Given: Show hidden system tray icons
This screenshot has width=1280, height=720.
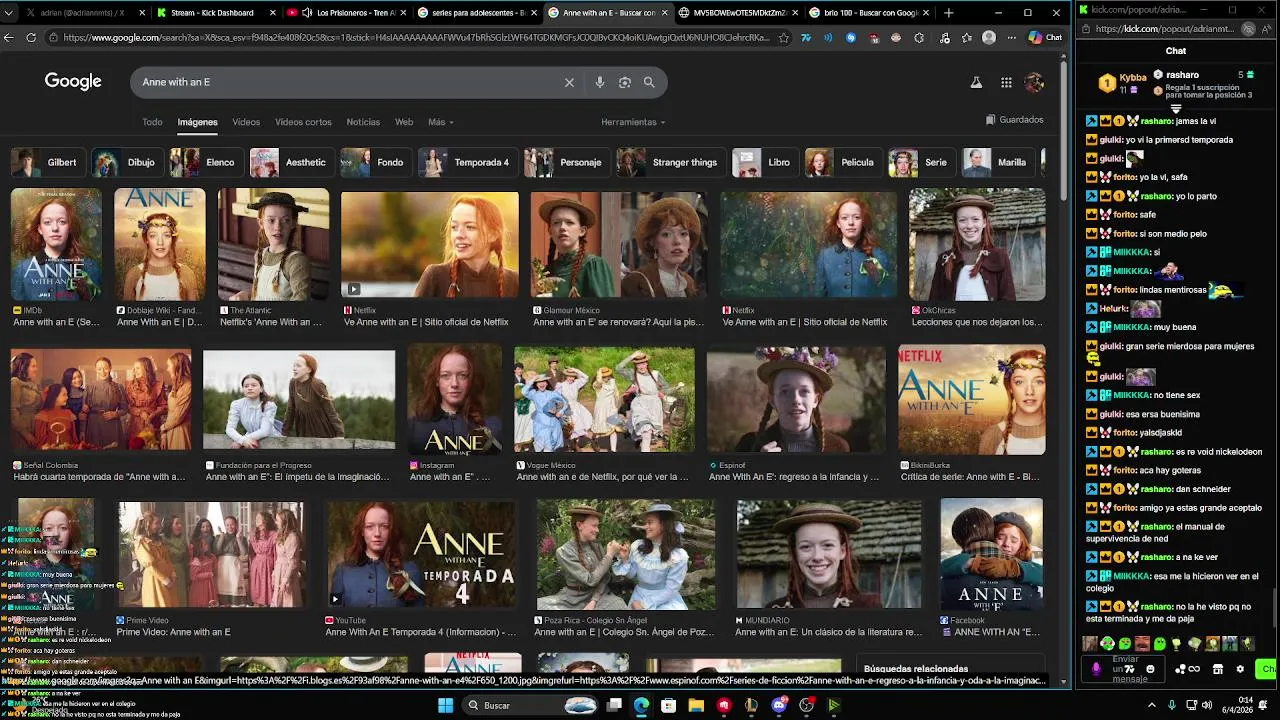Looking at the screenshot, I should click(1152, 705).
